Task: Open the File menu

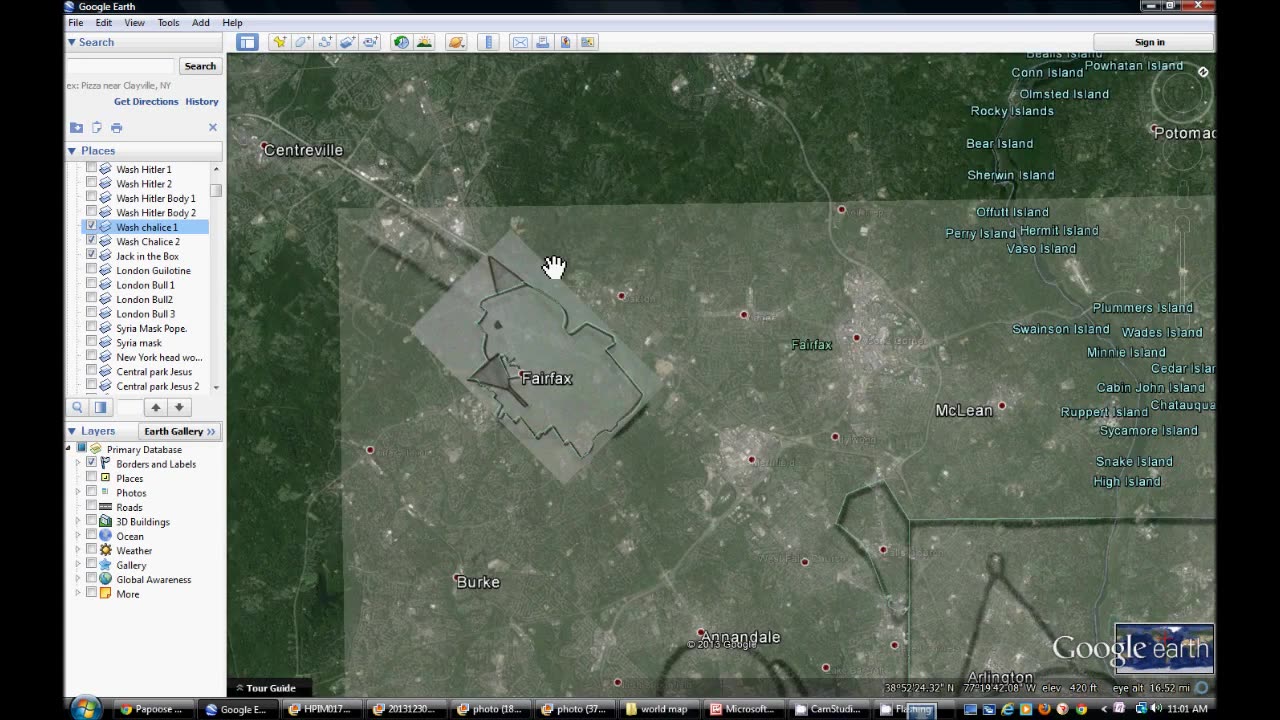Action: [x=76, y=22]
